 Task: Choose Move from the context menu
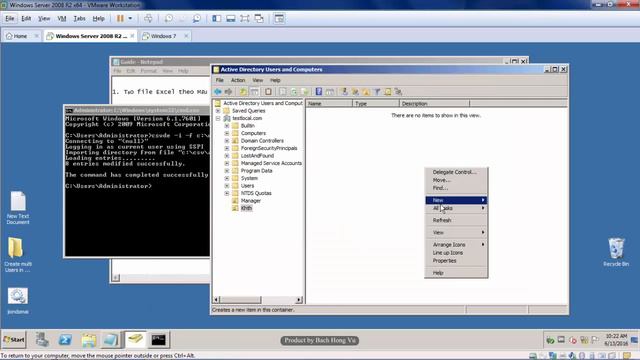point(456,180)
